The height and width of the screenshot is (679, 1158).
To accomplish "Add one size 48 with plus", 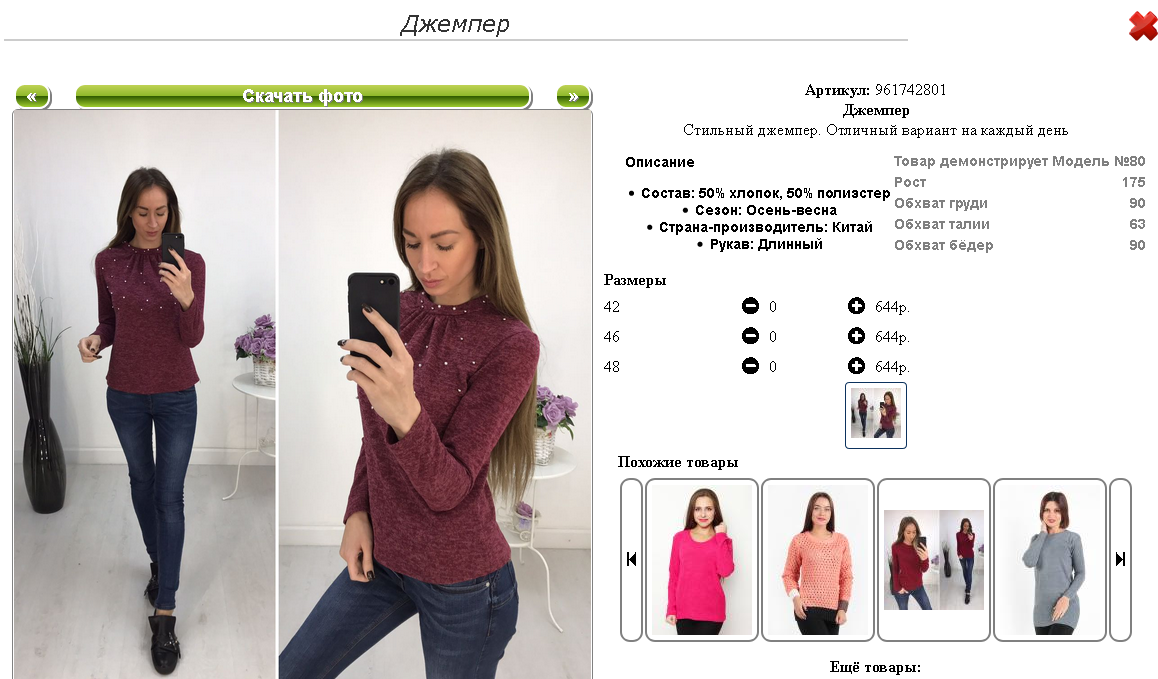I will [x=856, y=366].
